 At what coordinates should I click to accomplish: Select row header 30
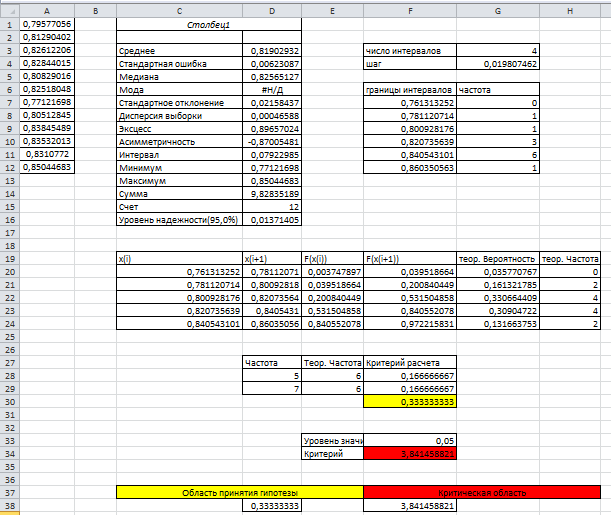[10, 402]
